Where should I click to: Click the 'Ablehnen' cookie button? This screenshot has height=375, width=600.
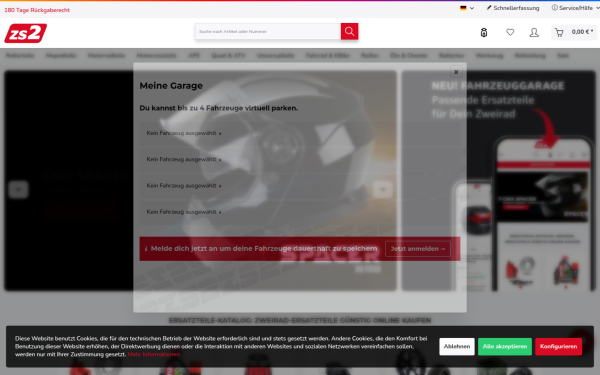point(457,346)
